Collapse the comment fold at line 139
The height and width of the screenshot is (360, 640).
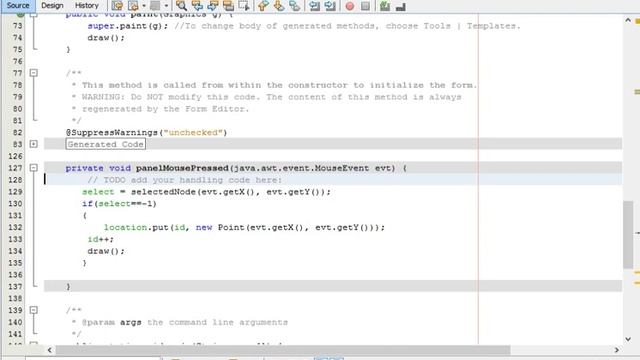(x=34, y=310)
